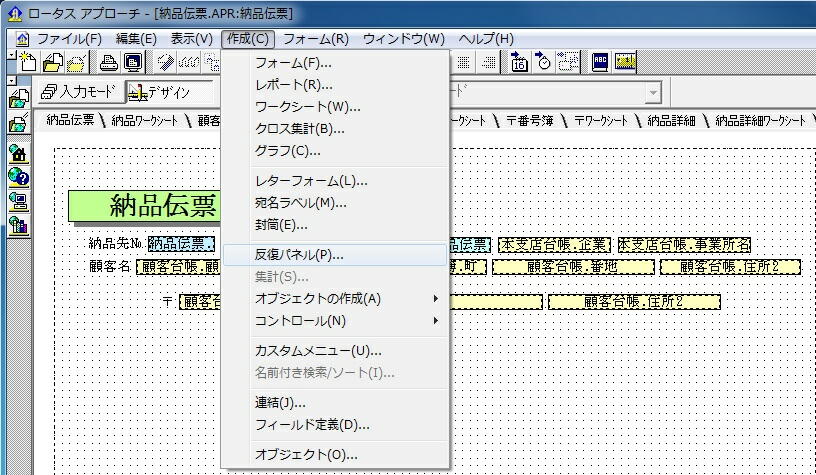Select the 顧客名 label text

110,266
